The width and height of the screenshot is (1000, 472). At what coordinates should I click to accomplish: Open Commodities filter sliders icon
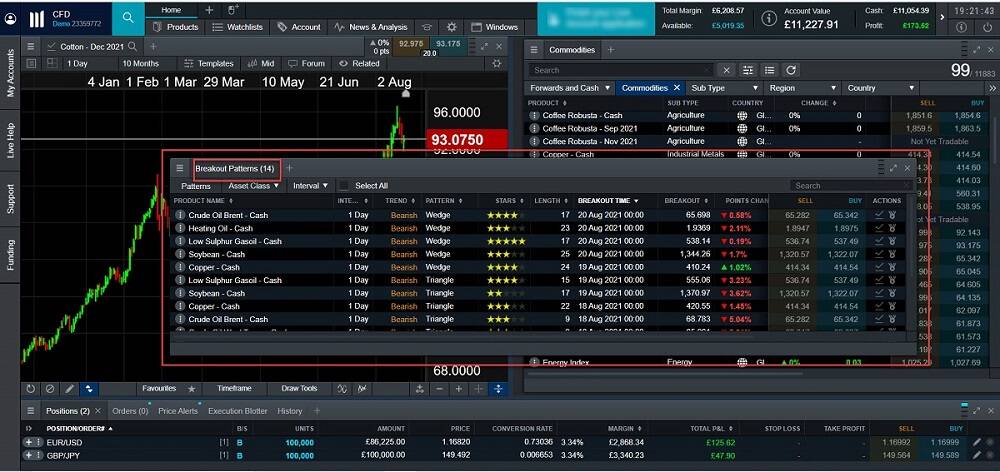748,70
